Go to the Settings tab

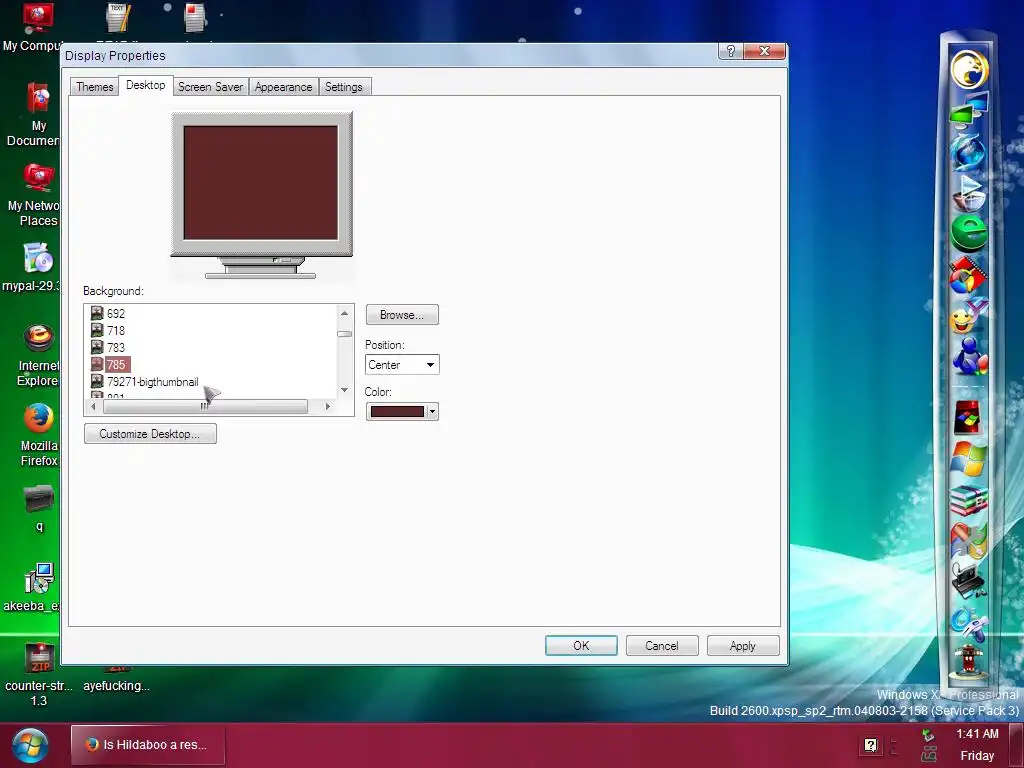click(344, 87)
